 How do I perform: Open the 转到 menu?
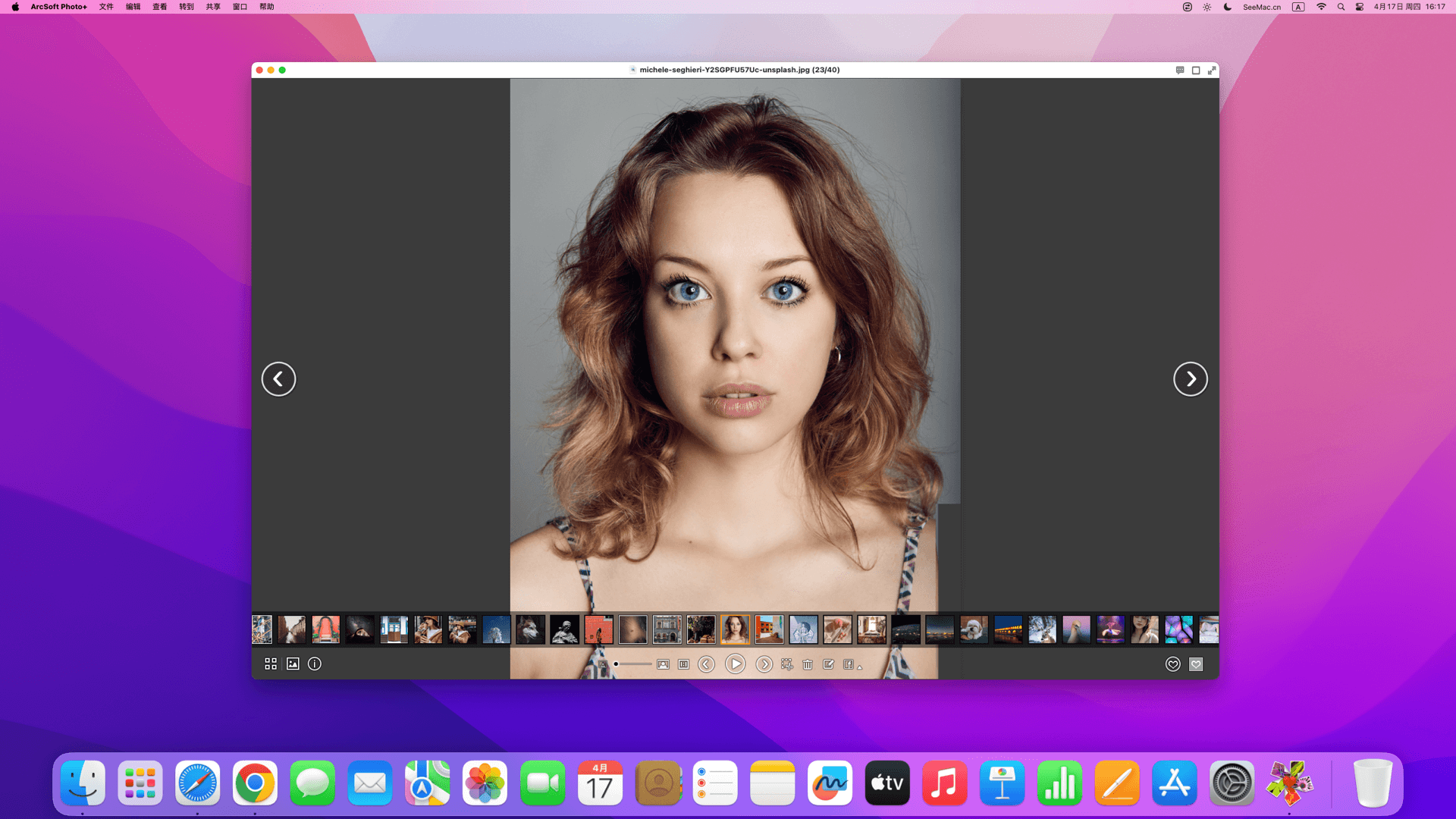(187, 7)
